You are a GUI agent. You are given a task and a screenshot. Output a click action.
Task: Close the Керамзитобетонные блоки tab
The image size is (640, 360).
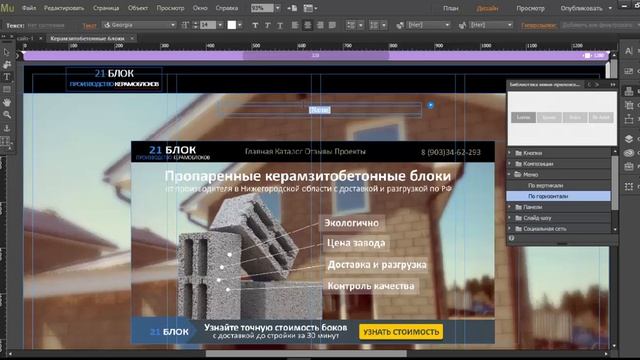tap(132, 38)
